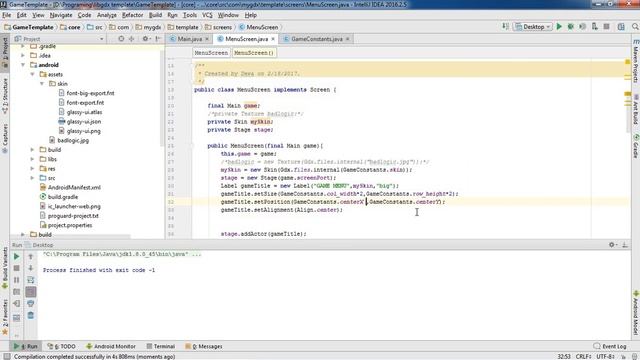
Task: Open Build Variants side panel
Action: (5, 268)
